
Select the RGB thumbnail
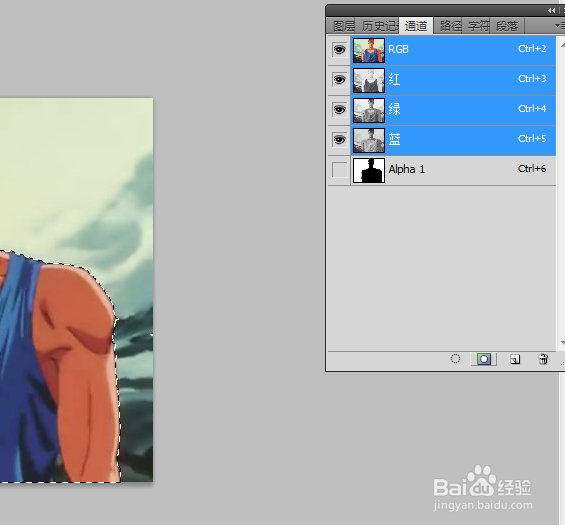[369, 50]
